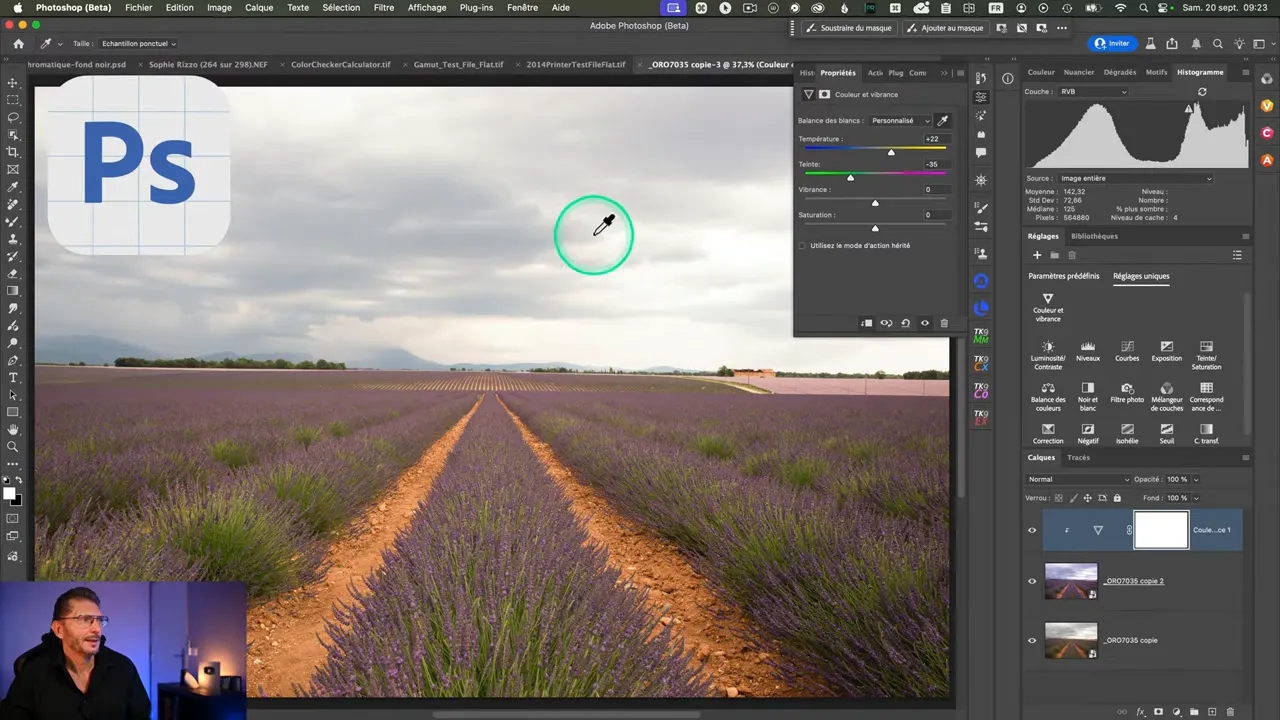The height and width of the screenshot is (720, 1280).
Task: Hide the _ORO7035 copie layer
Action: pos(1032,640)
